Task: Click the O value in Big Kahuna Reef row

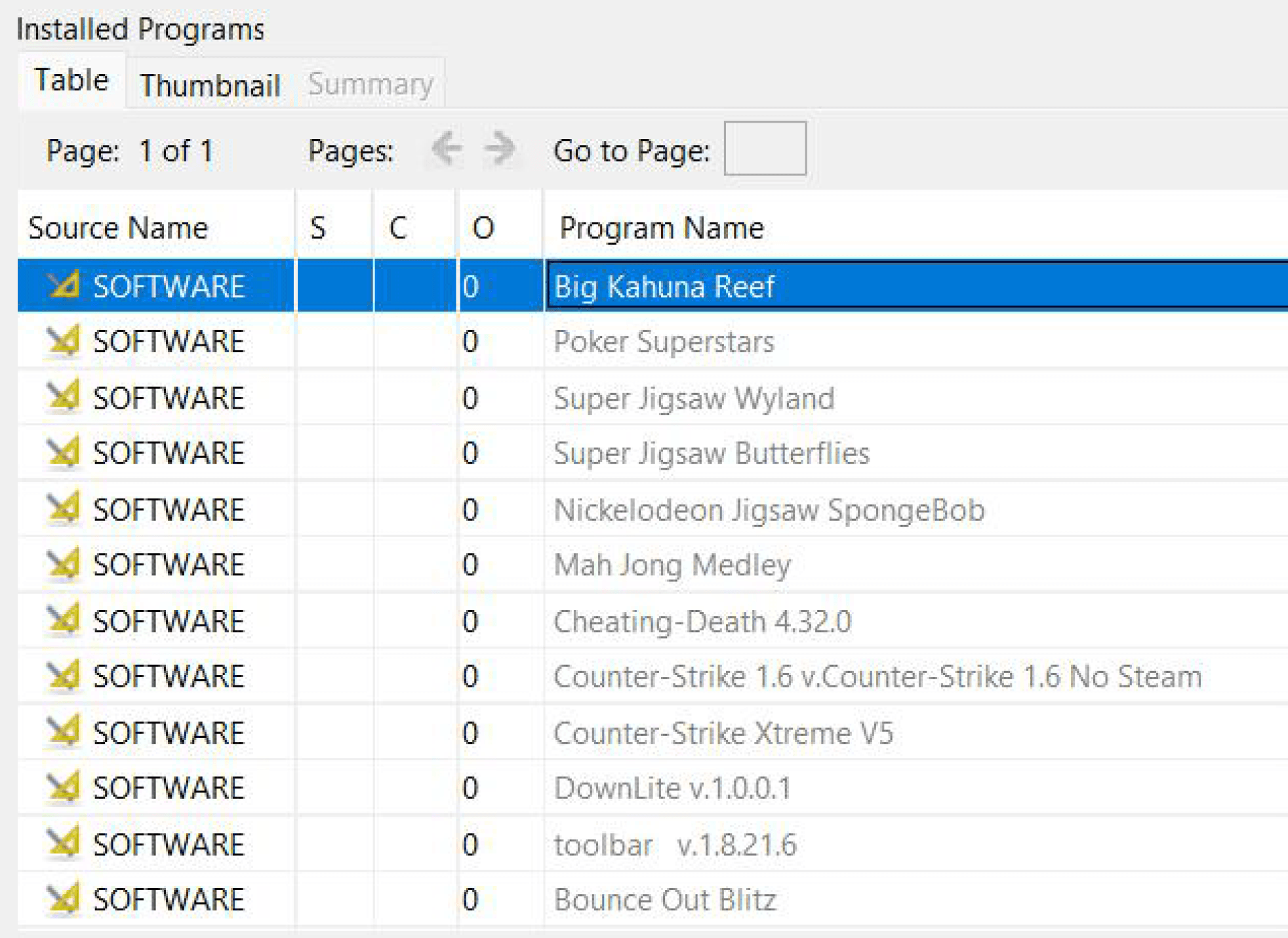Action: point(470,286)
